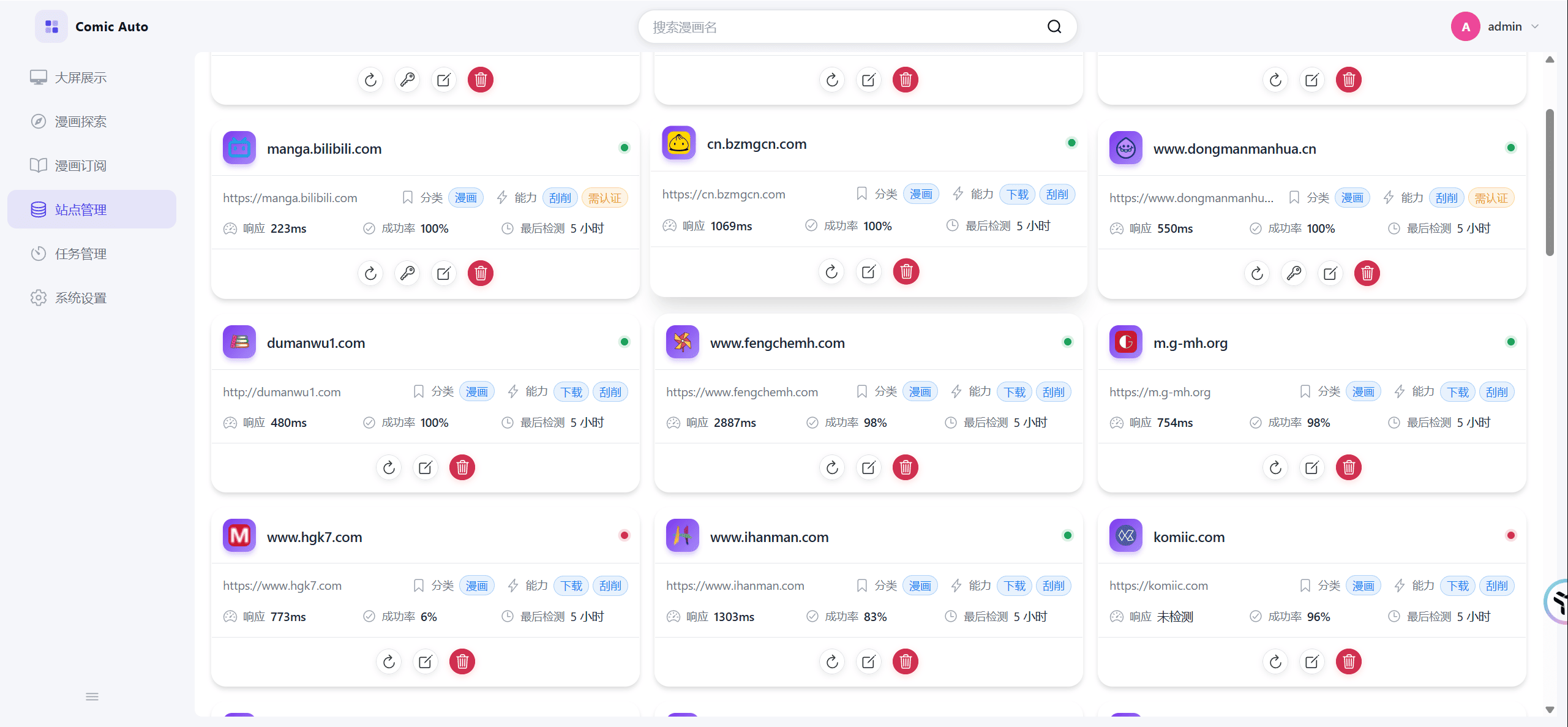The width and height of the screenshot is (1568, 727).
Task: Refresh the www.fengchemh.com site check
Action: [x=832, y=467]
